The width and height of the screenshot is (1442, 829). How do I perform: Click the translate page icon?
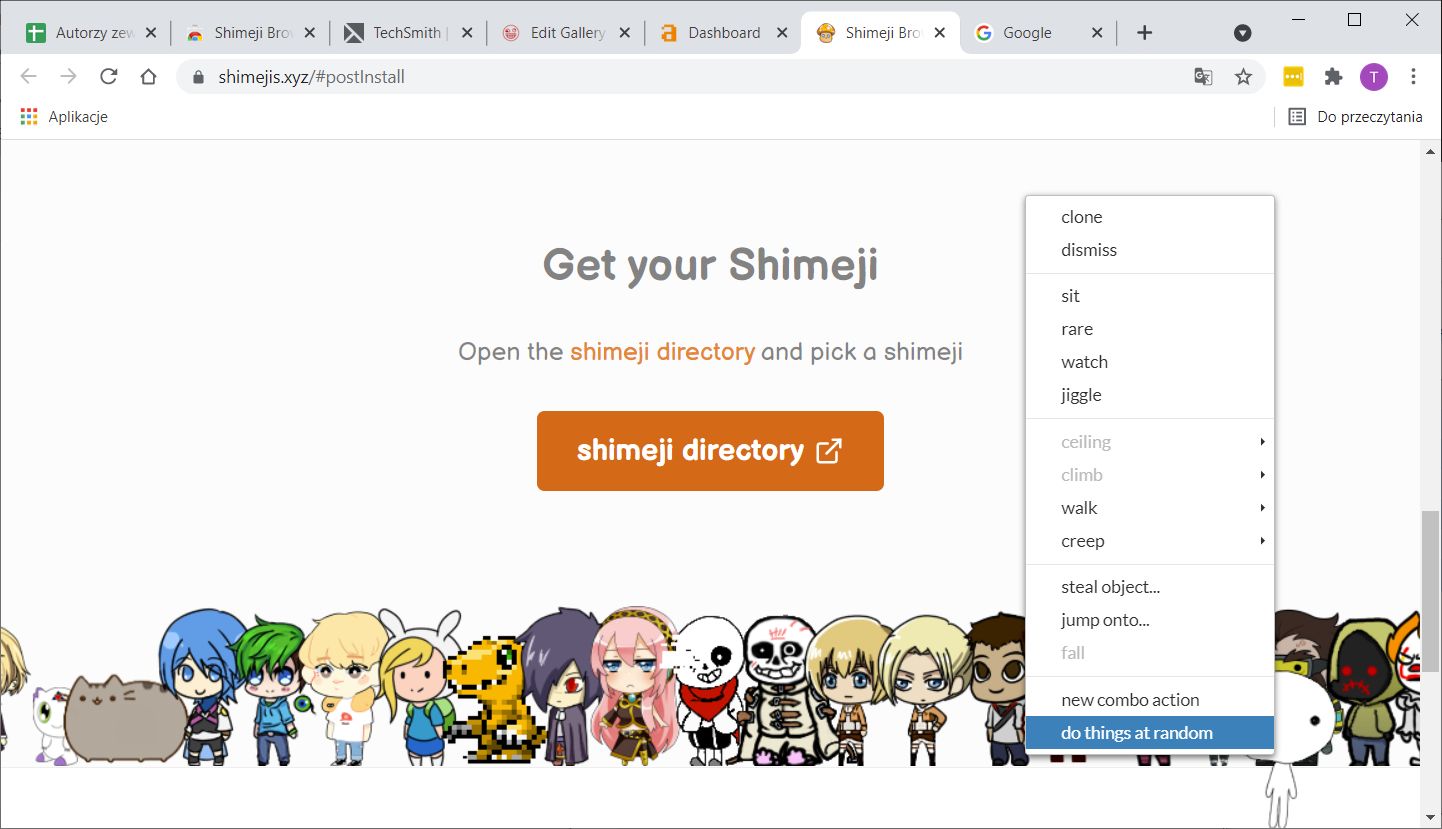click(x=1203, y=77)
